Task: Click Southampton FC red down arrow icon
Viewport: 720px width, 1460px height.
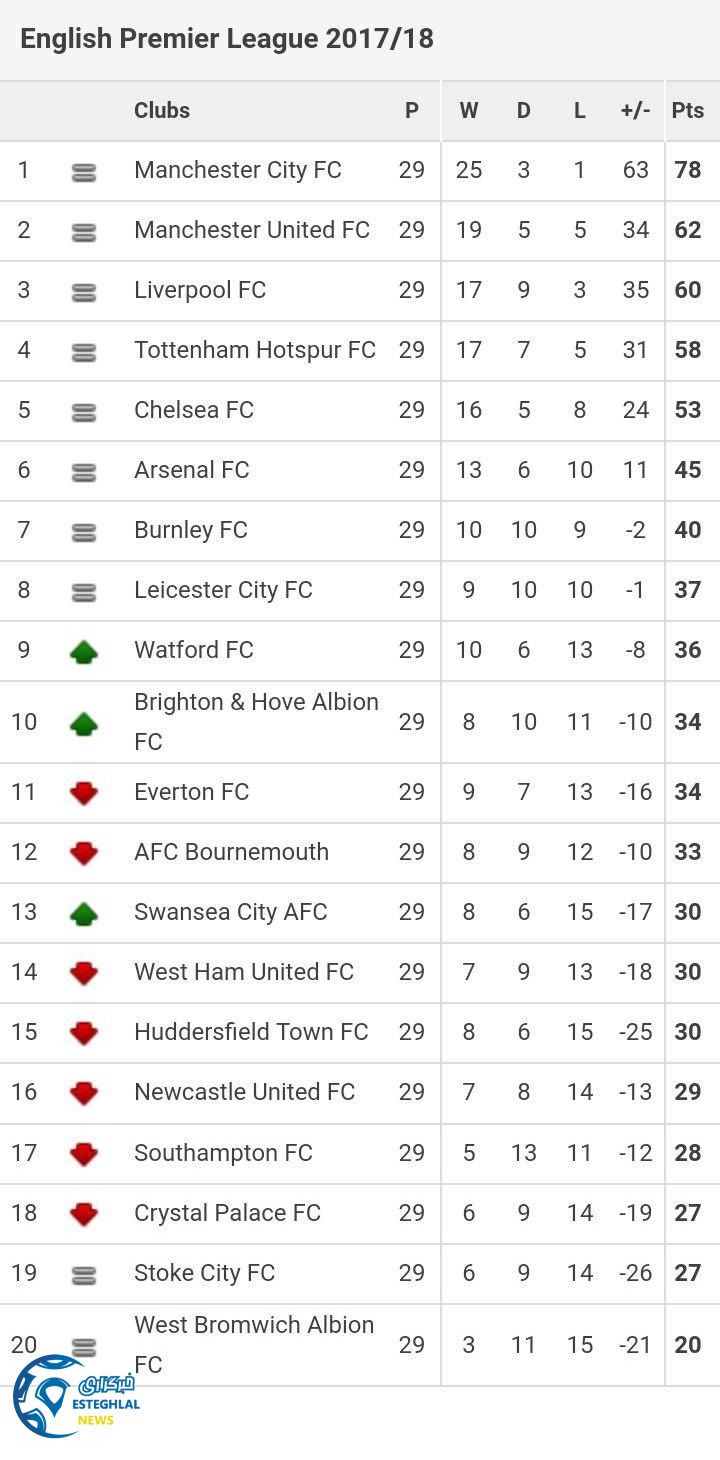Action: (x=84, y=1154)
